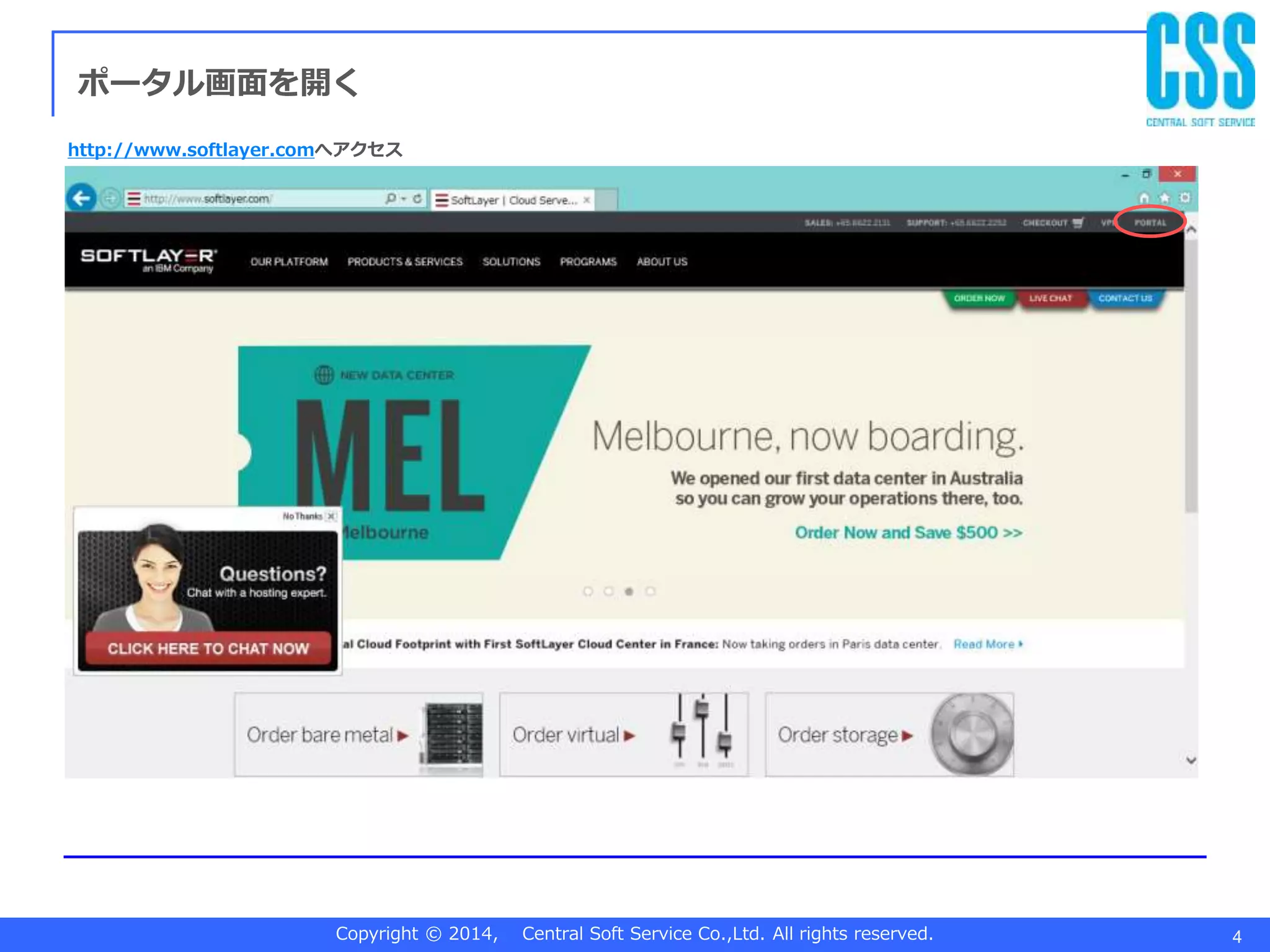Open the address bar search dropdown arrow
1270x952 pixels.
click(404, 199)
